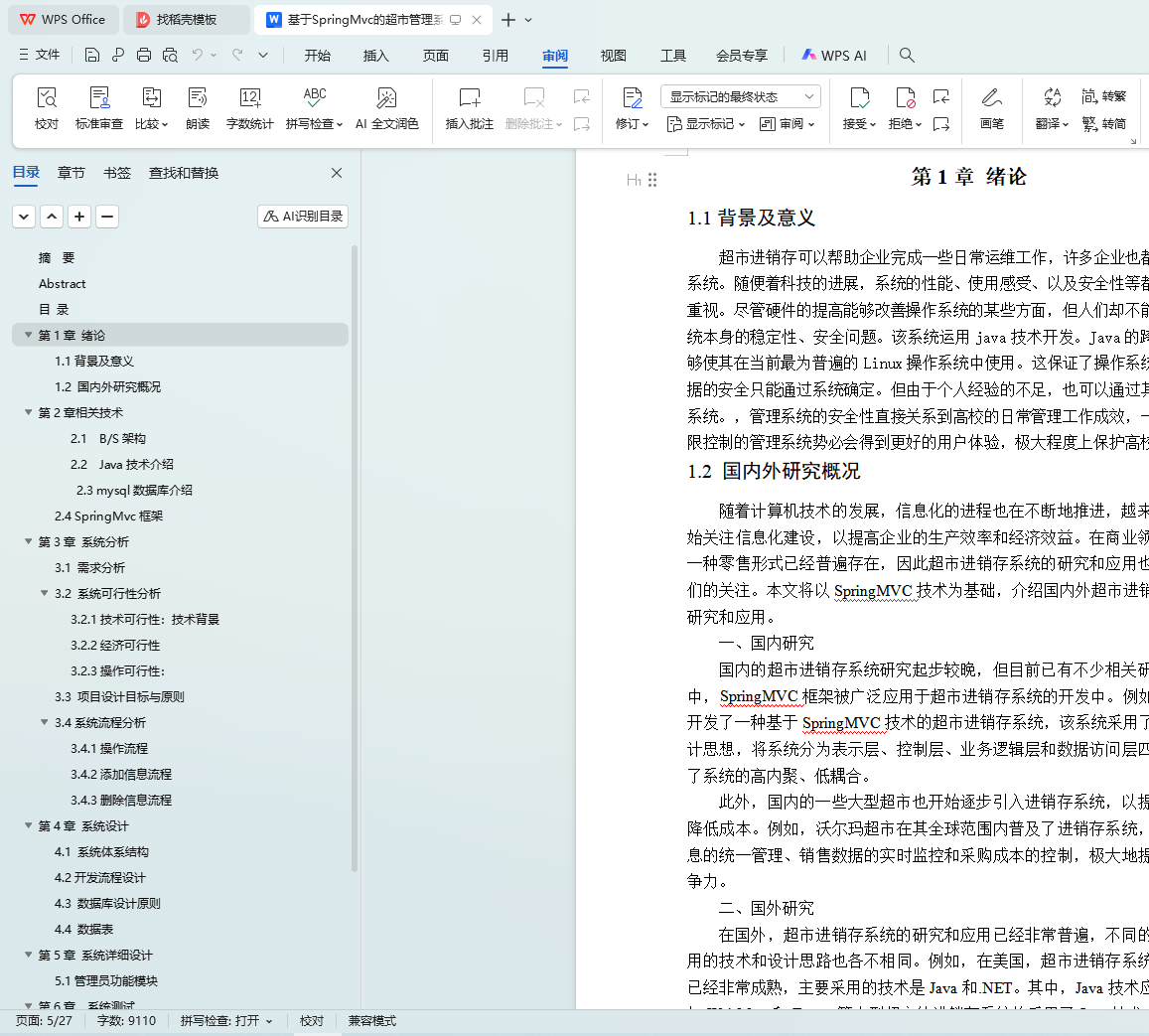This screenshot has height=1036, width=1149.
Task: Click the 字数: 9110 status bar entry
Action: (x=126, y=1021)
